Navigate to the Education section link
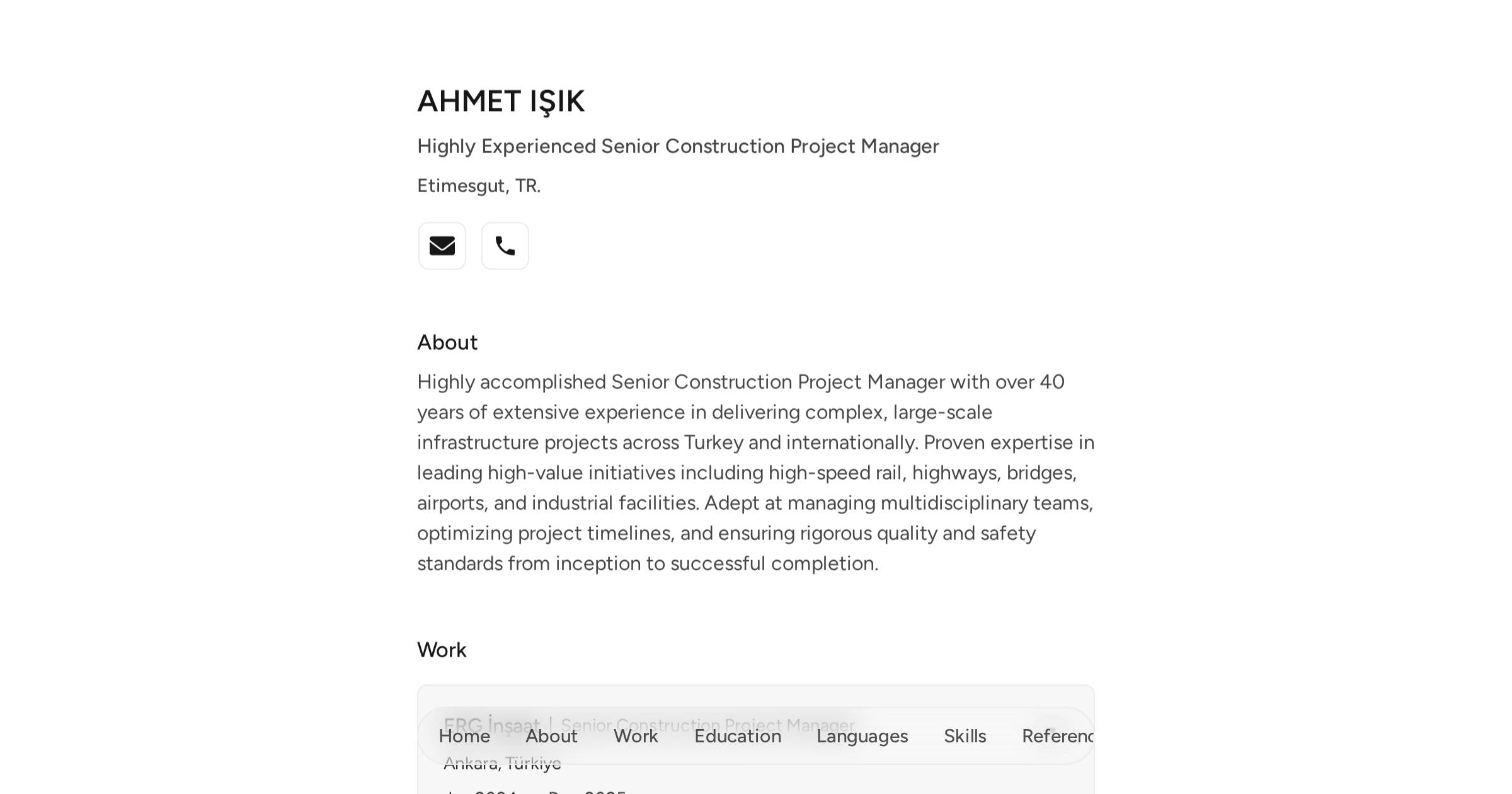 pos(738,736)
